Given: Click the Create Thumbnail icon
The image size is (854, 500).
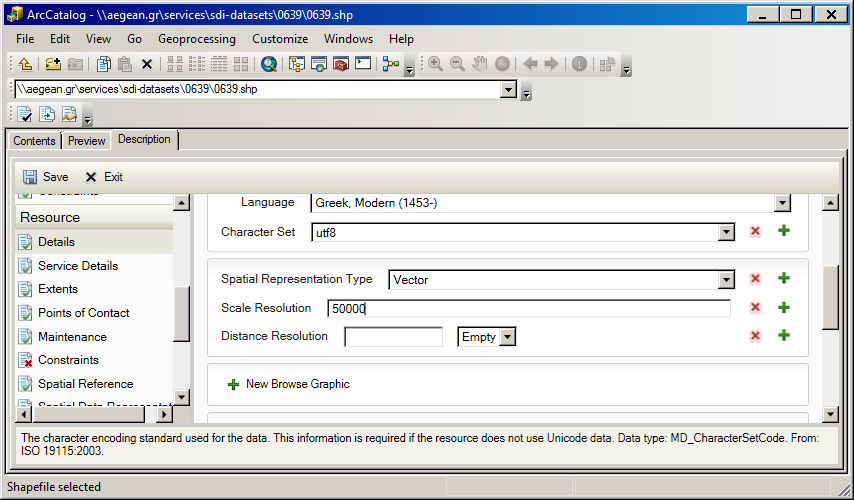Looking at the screenshot, I should [x=607, y=64].
